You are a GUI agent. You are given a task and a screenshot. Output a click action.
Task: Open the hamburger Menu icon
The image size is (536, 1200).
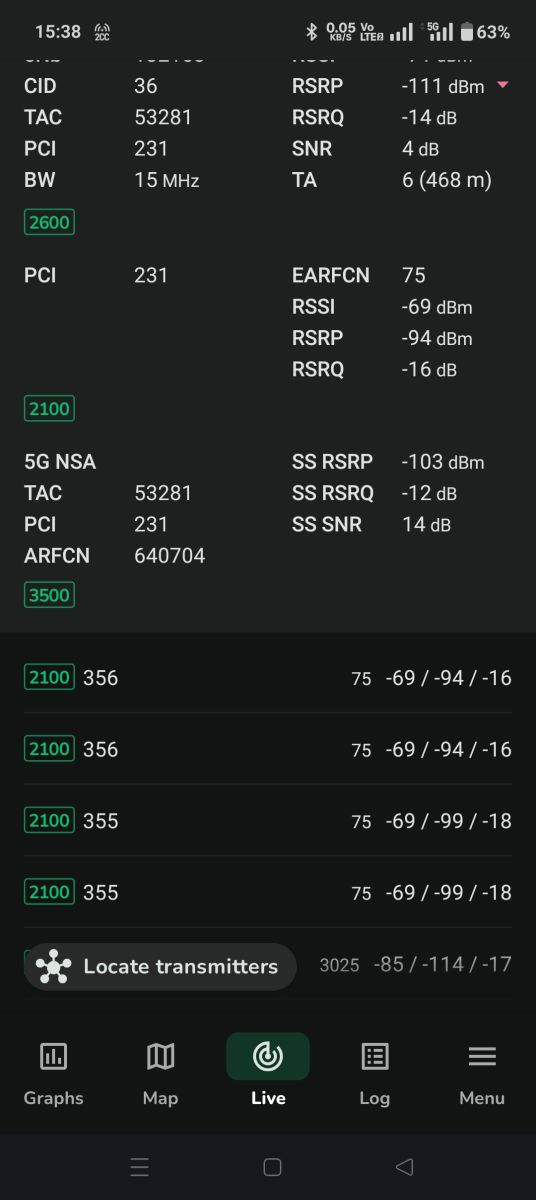pyautogui.click(x=482, y=1056)
